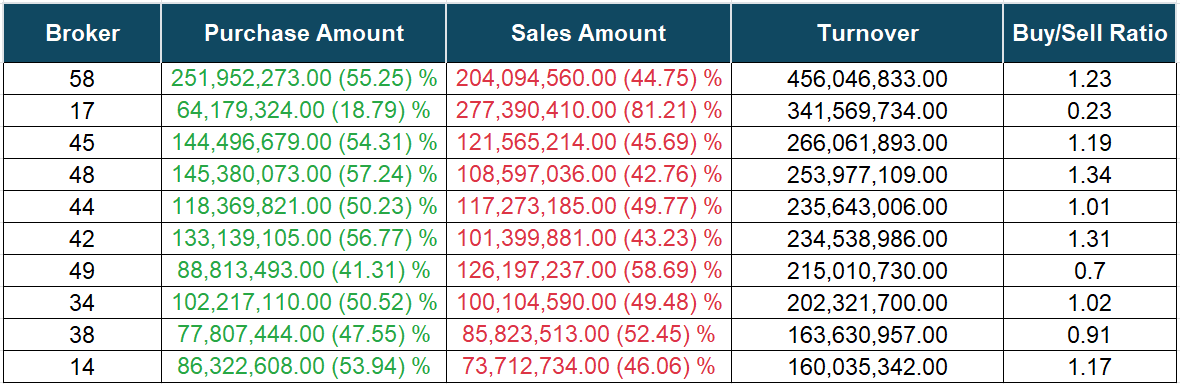
Task: Click the Sales Amount column header
Action: tap(588, 33)
